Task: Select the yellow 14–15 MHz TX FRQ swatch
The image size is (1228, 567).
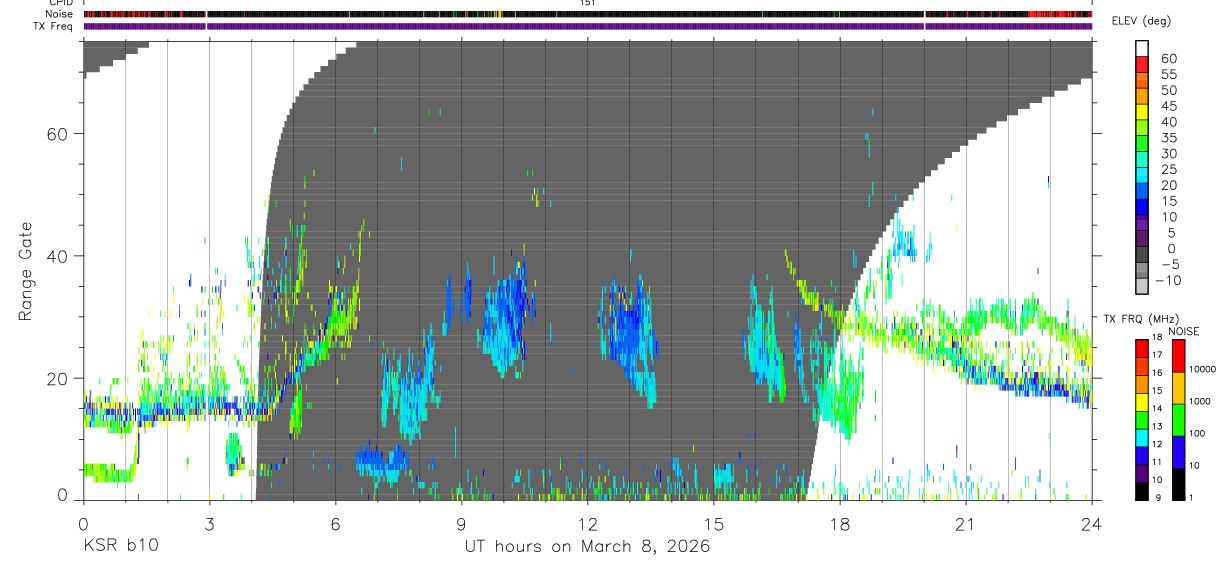Action: pyautogui.click(x=1142, y=400)
